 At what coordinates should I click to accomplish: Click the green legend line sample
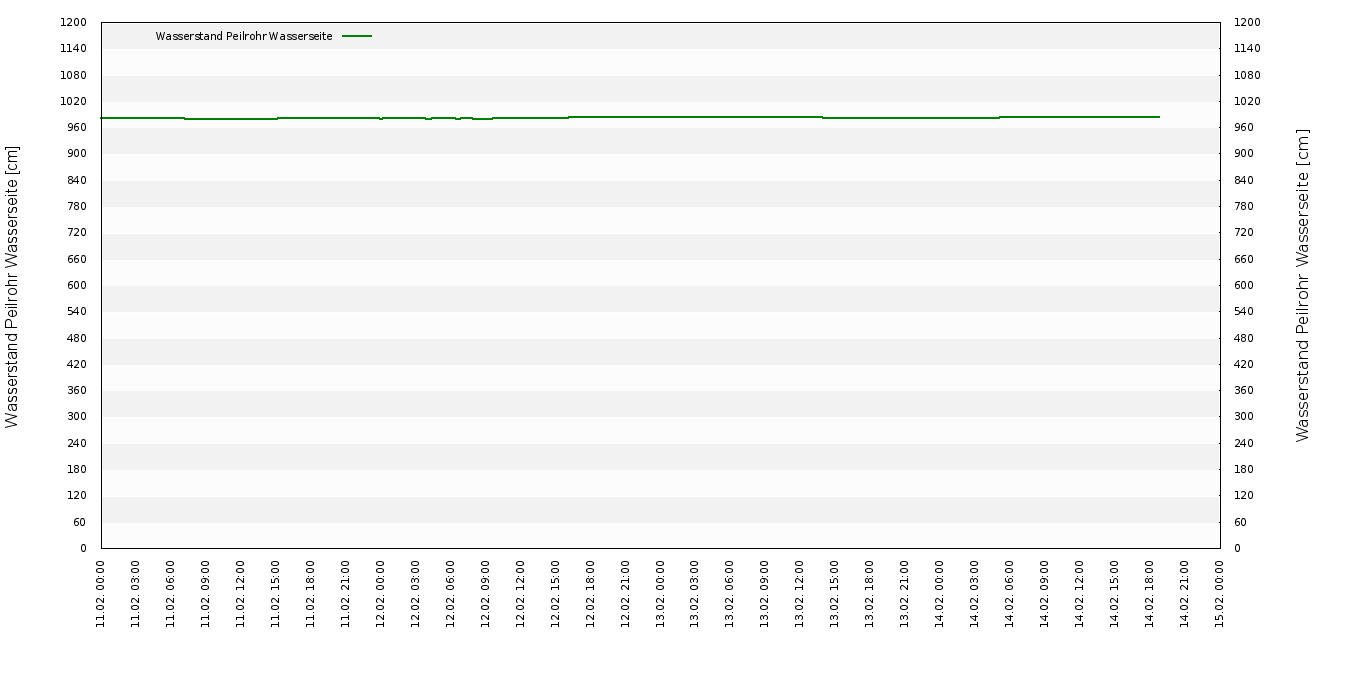point(357,36)
